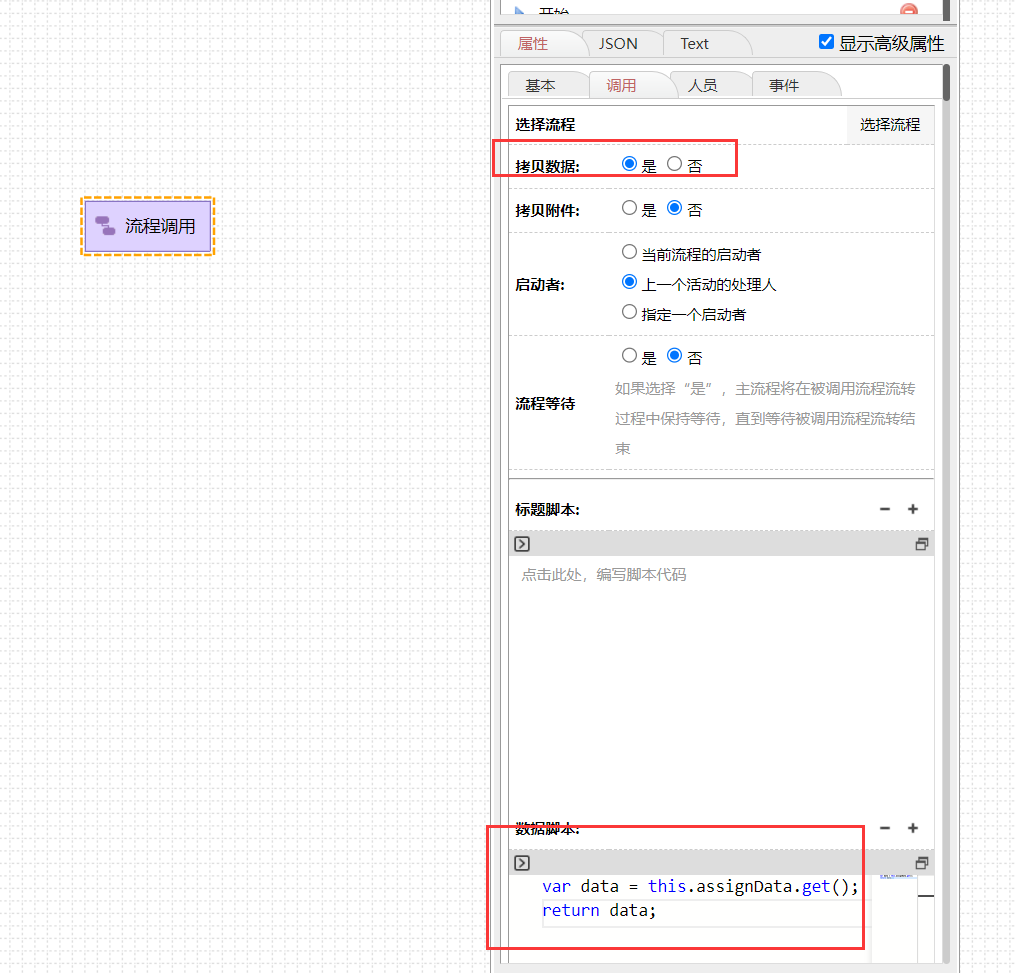Open the JSON tab

point(618,43)
